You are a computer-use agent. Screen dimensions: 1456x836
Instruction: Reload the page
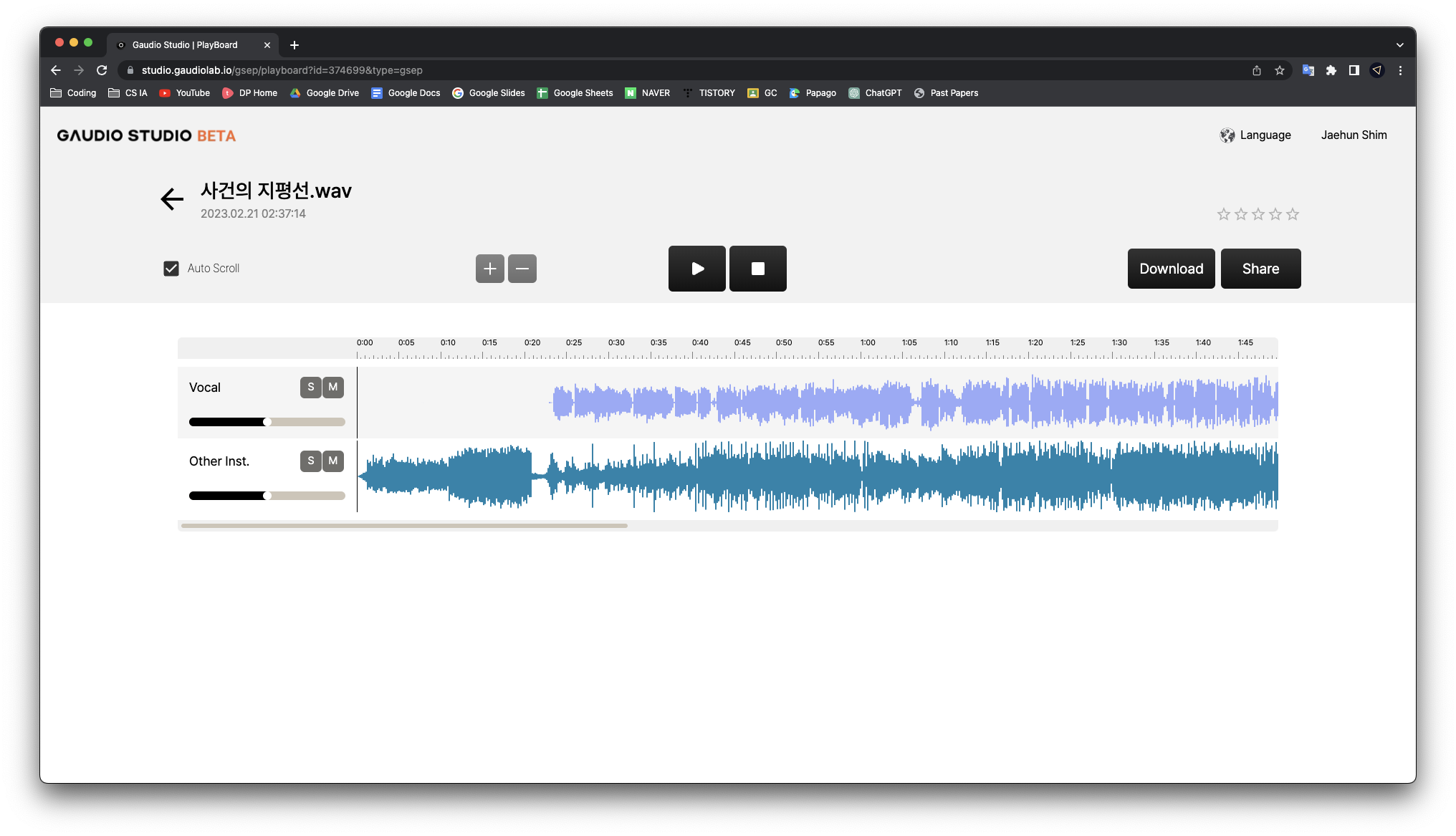[102, 70]
